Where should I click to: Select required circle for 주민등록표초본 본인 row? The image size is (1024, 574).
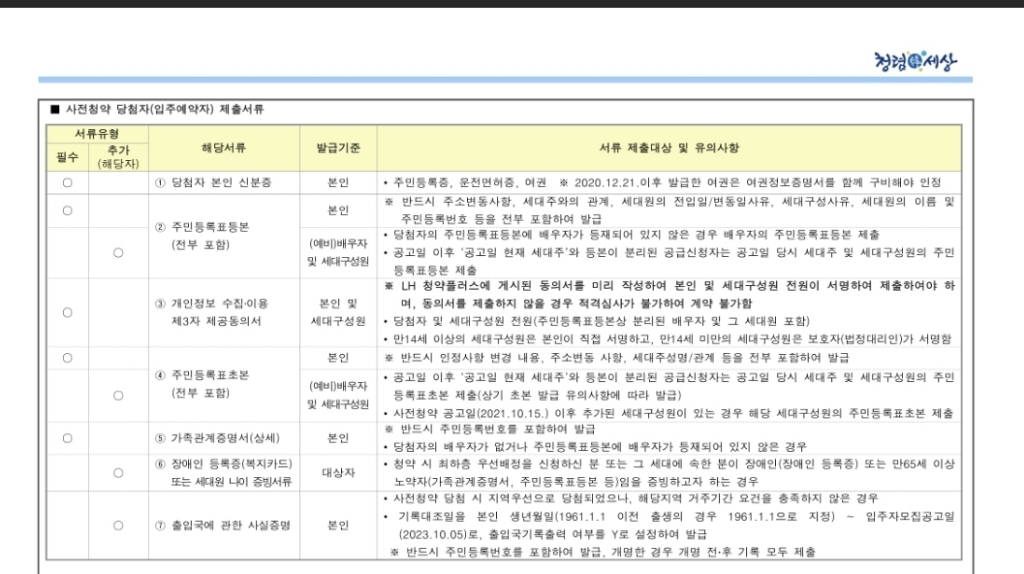(x=67, y=357)
